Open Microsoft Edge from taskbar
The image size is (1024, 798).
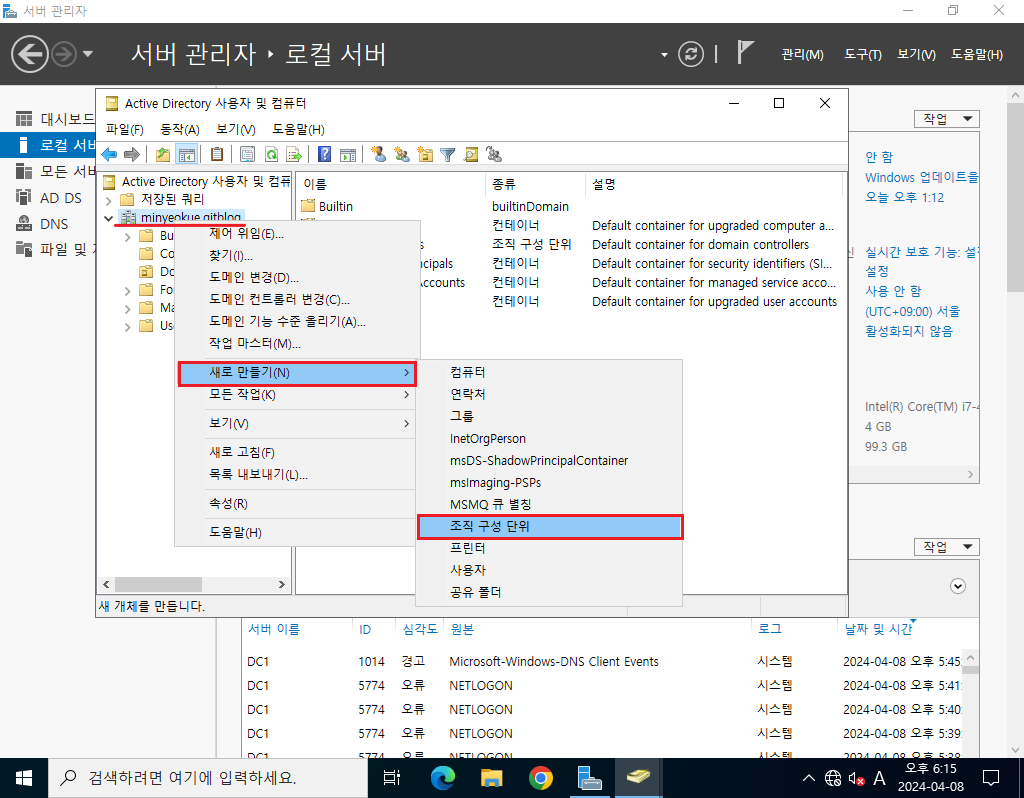(443, 778)
